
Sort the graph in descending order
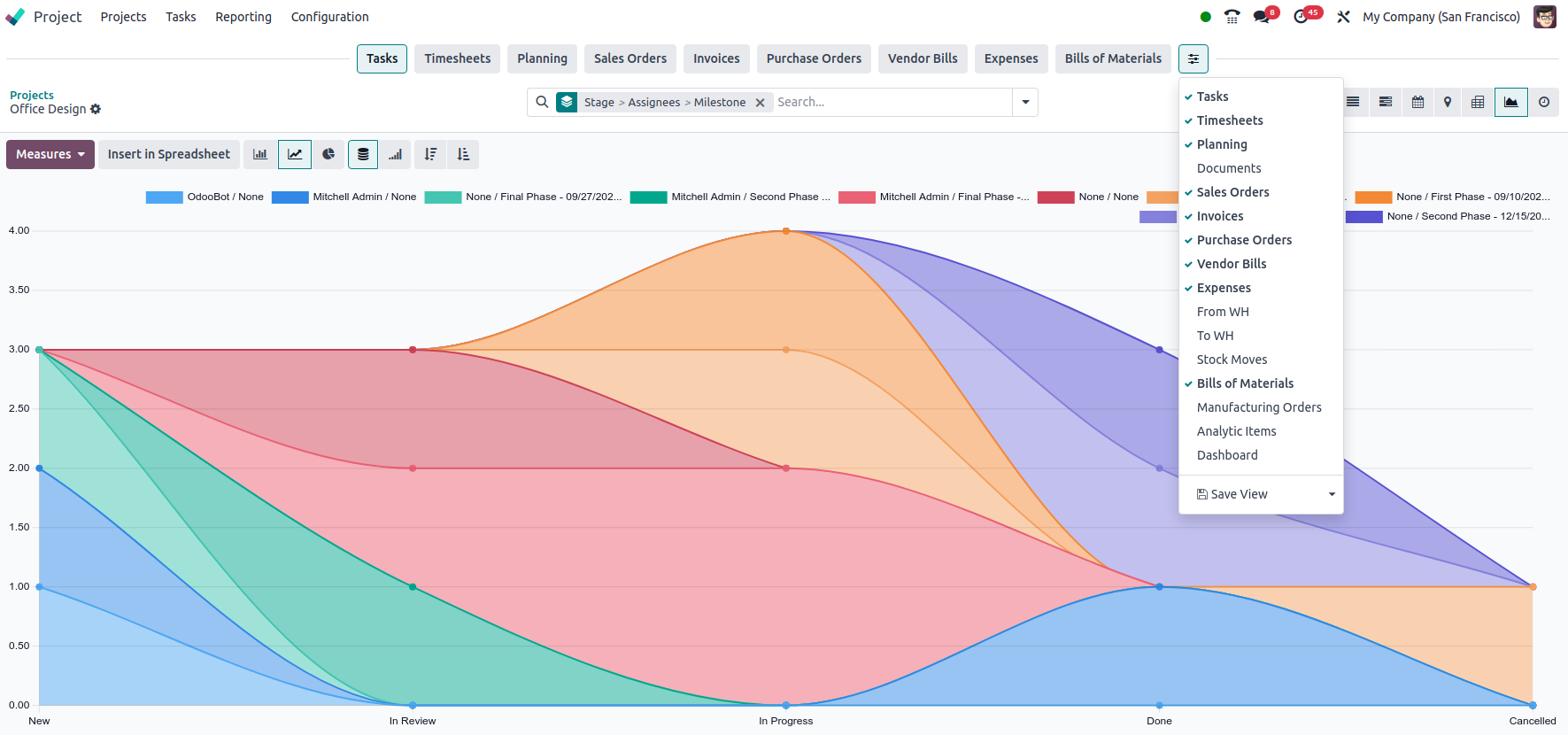point(430,154)
